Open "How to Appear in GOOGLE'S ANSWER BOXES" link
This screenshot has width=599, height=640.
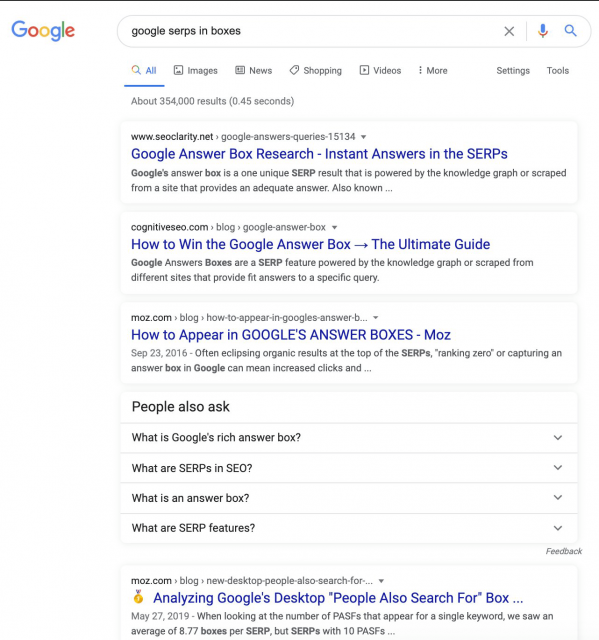(x=291, y=335)
